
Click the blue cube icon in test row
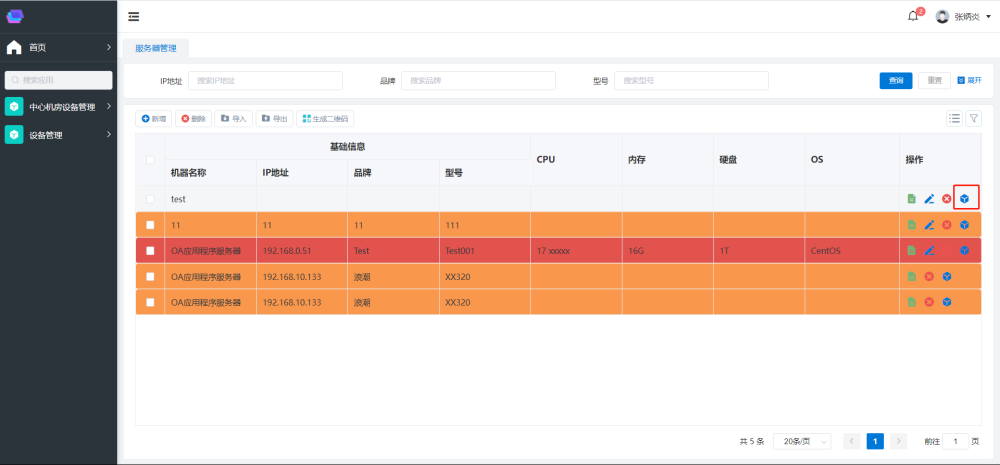(964, 199)
